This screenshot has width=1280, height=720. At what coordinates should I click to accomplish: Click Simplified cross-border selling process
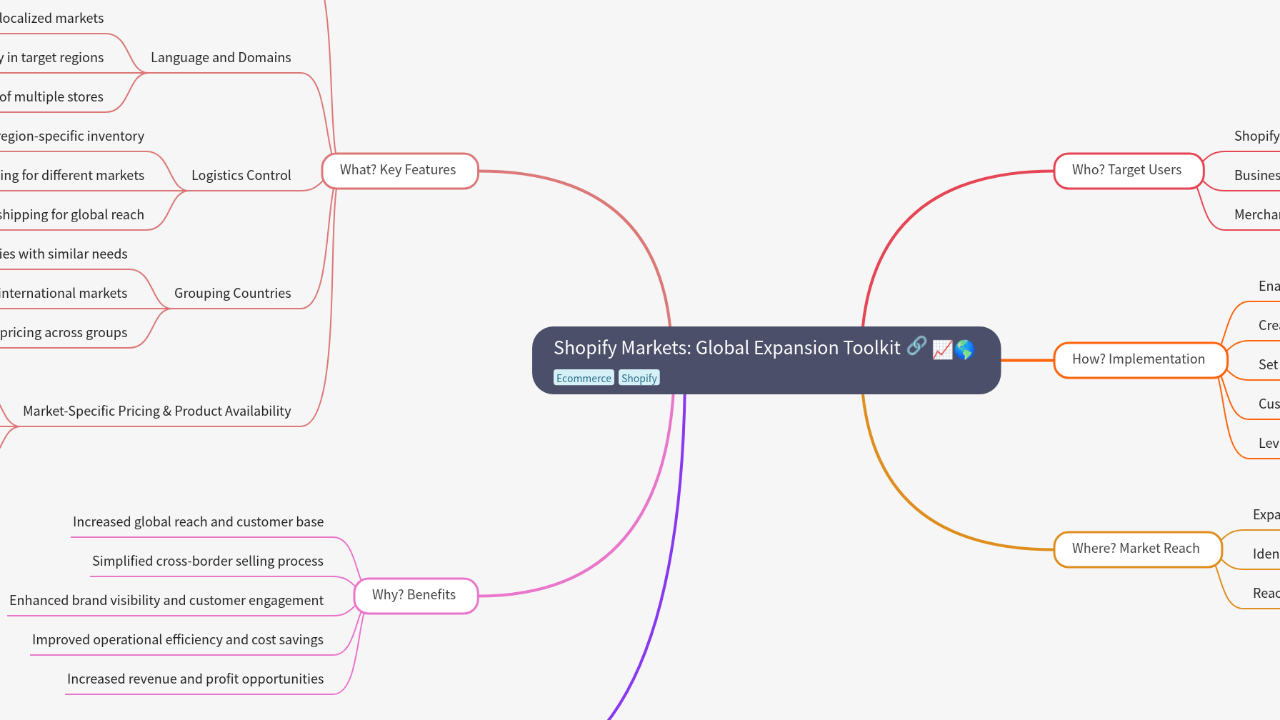click(208, 561)
